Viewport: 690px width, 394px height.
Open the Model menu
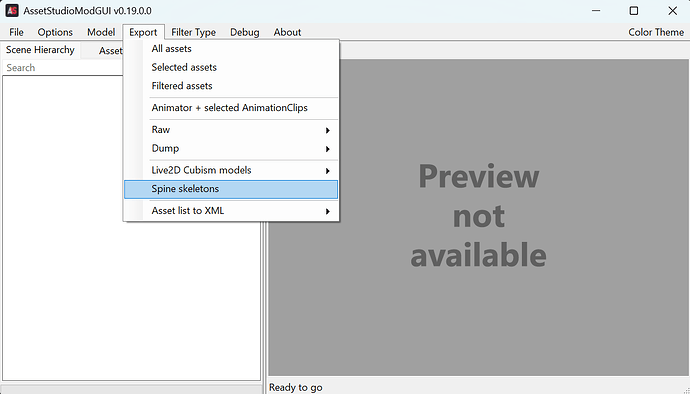point(101,32)
